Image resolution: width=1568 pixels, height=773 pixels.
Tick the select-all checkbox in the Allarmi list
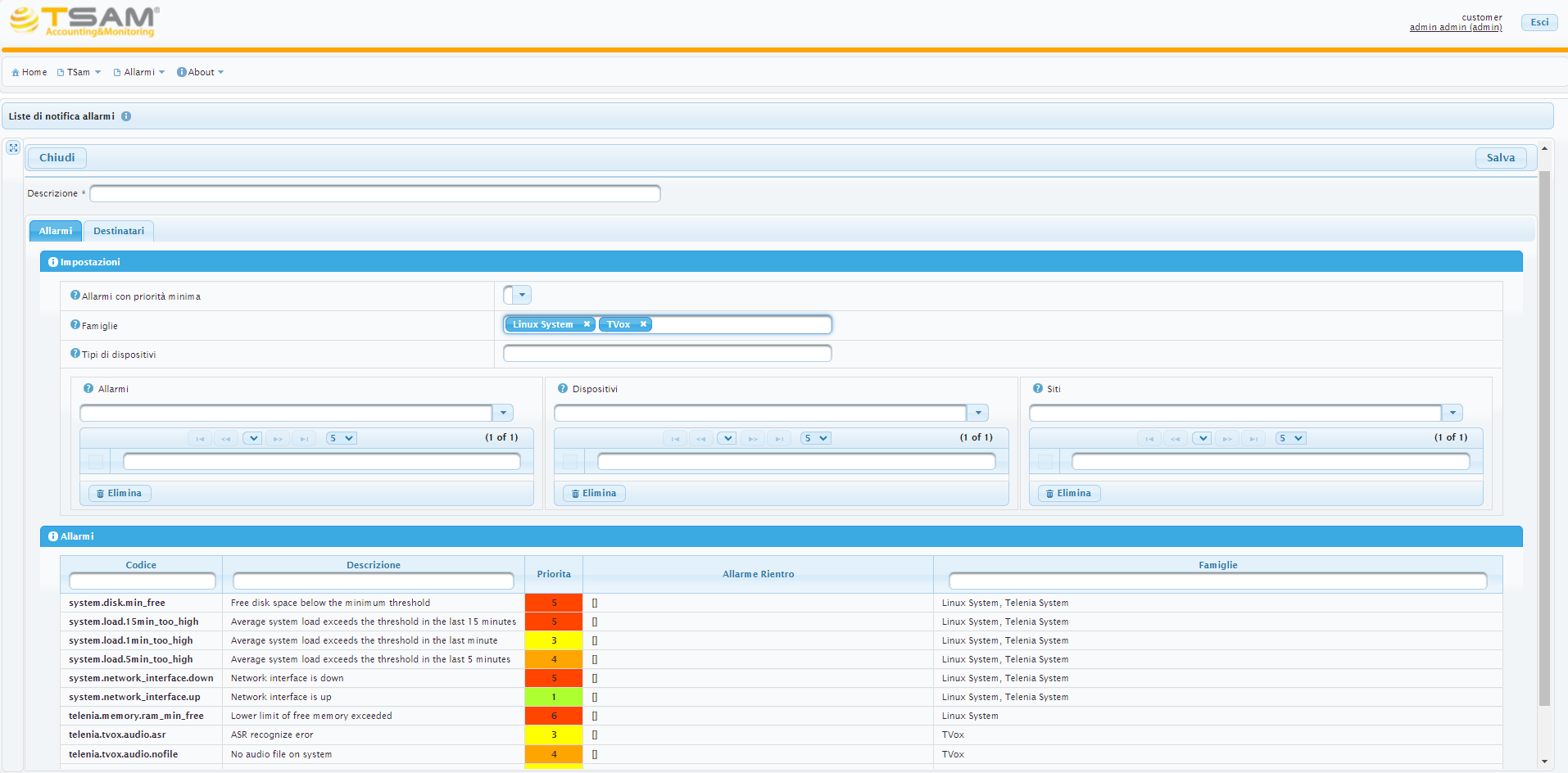(96, 462)
